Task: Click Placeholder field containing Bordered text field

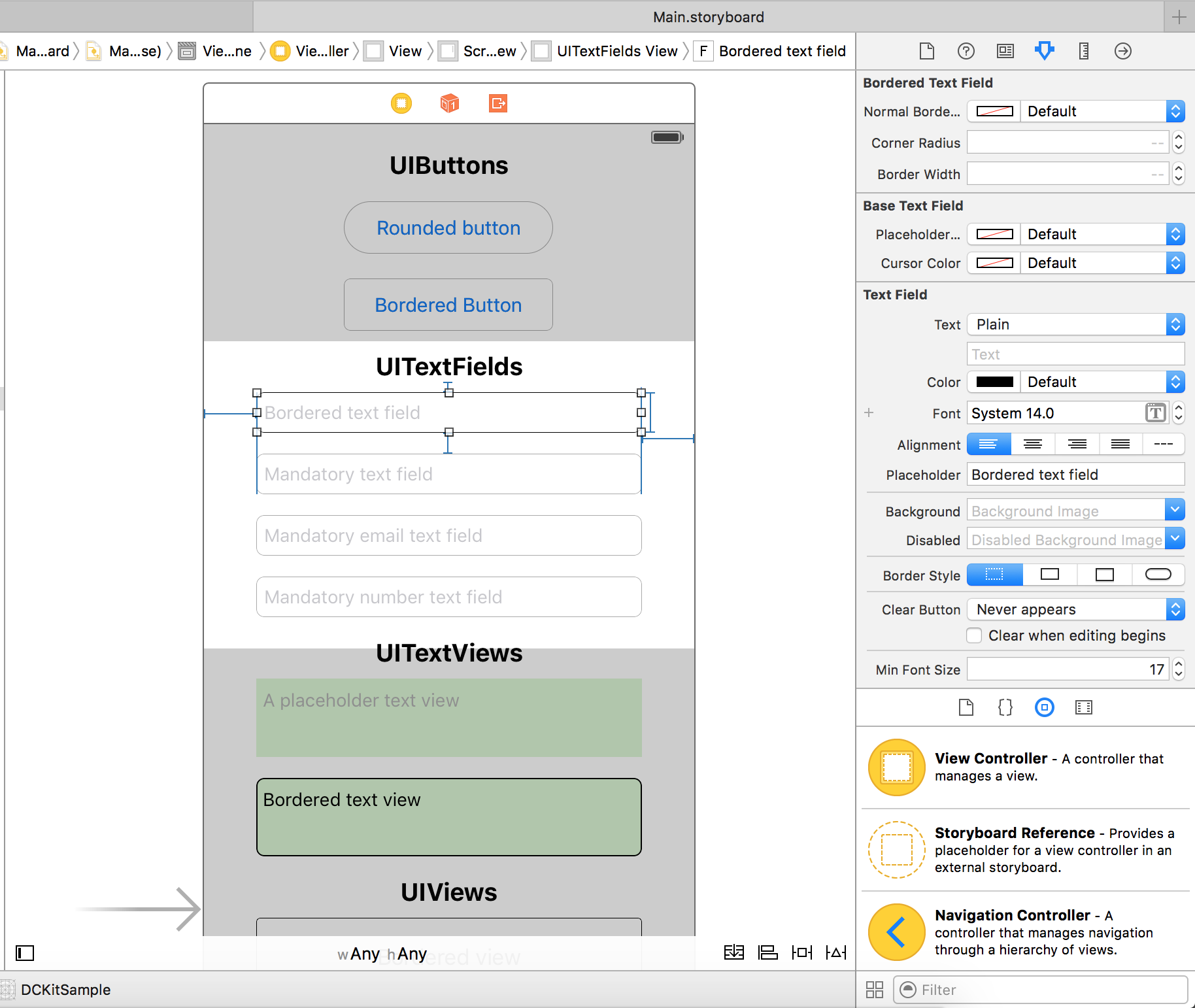Action: point(1076,475)
